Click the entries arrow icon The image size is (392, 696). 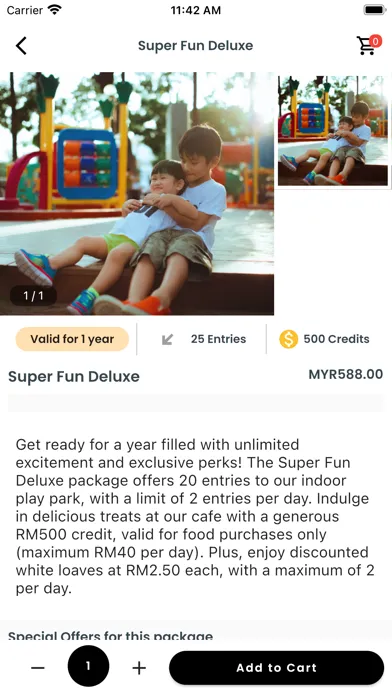pyautogui.click(x=167, y=340)
